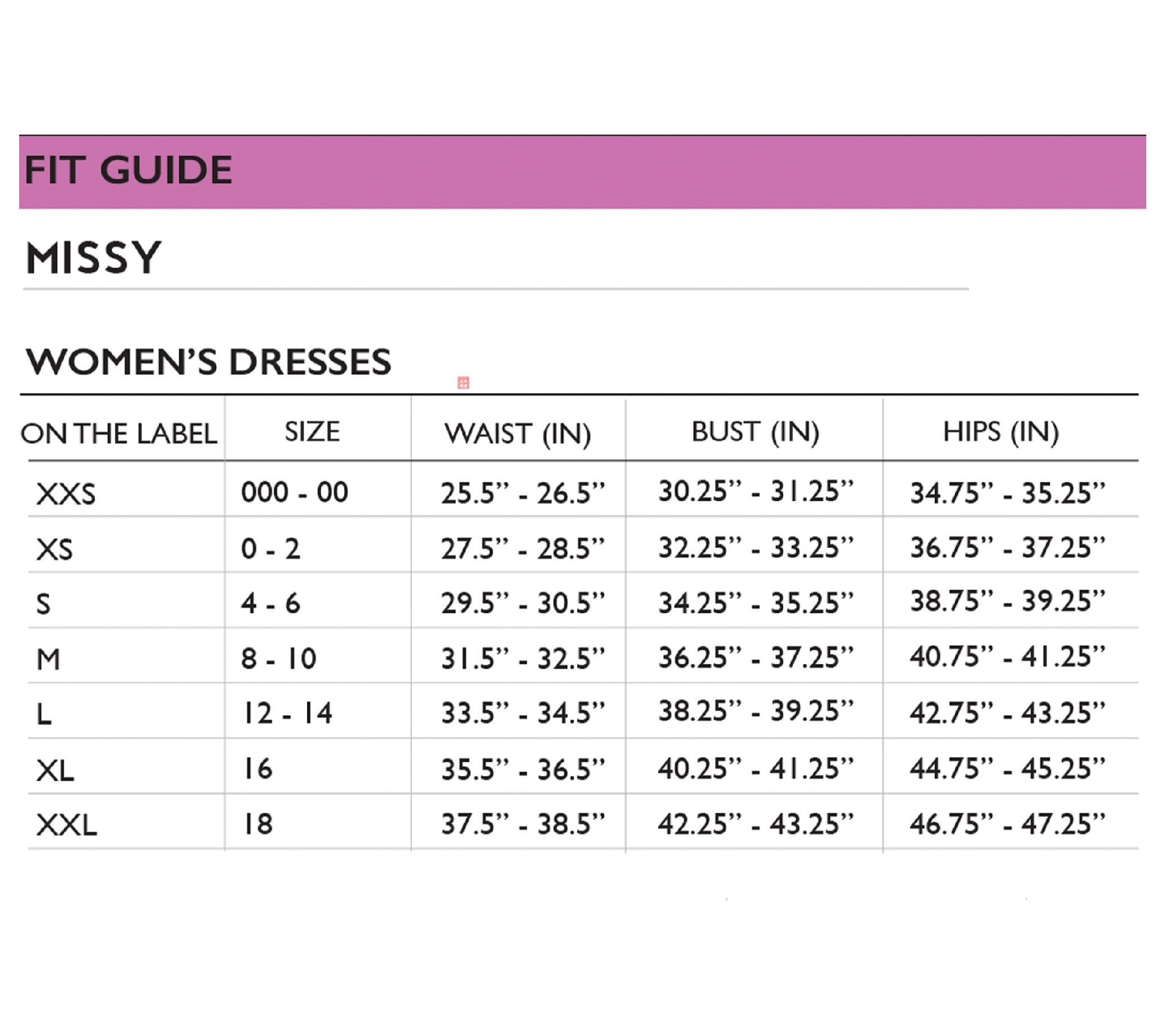Select bust measurement 36.25" - 37.25"
The height and width of the screenshot is (1036, 1166).
point(755,657)
